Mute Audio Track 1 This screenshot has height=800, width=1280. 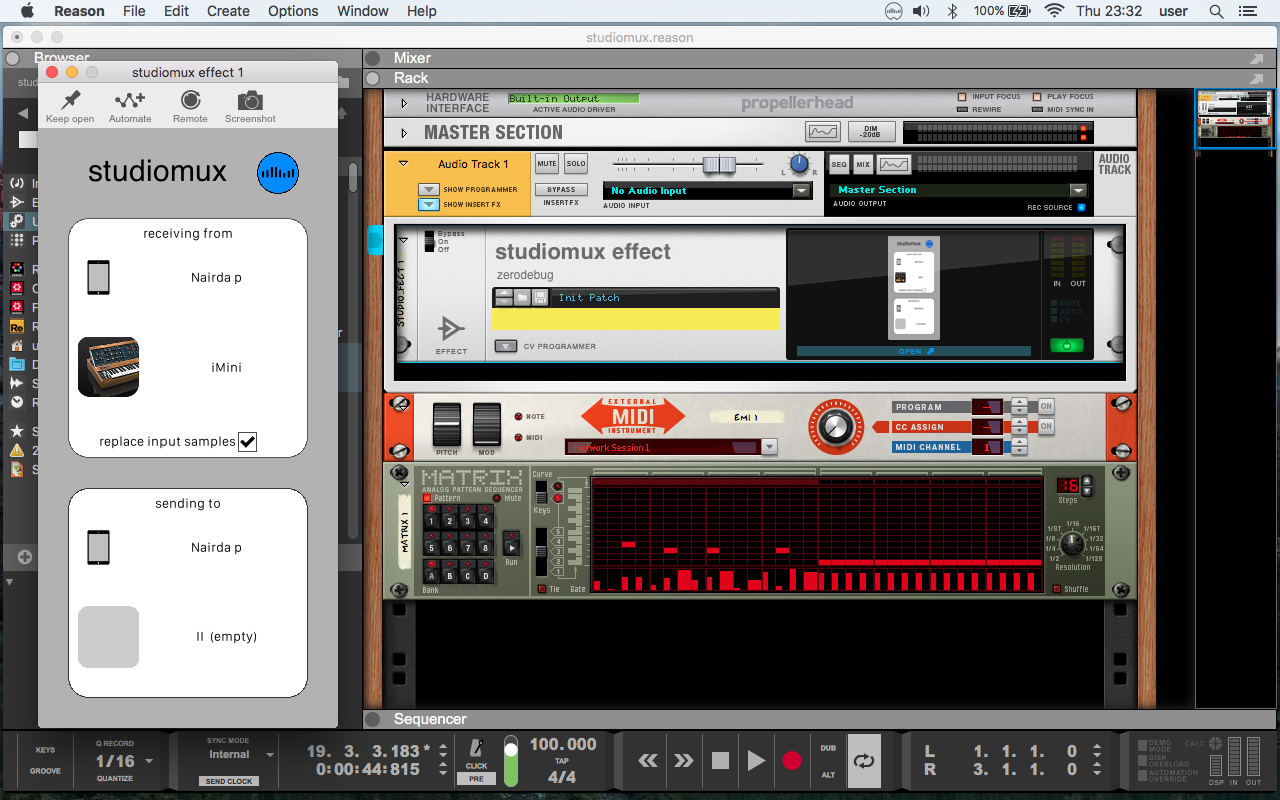[x=547, y=164]
